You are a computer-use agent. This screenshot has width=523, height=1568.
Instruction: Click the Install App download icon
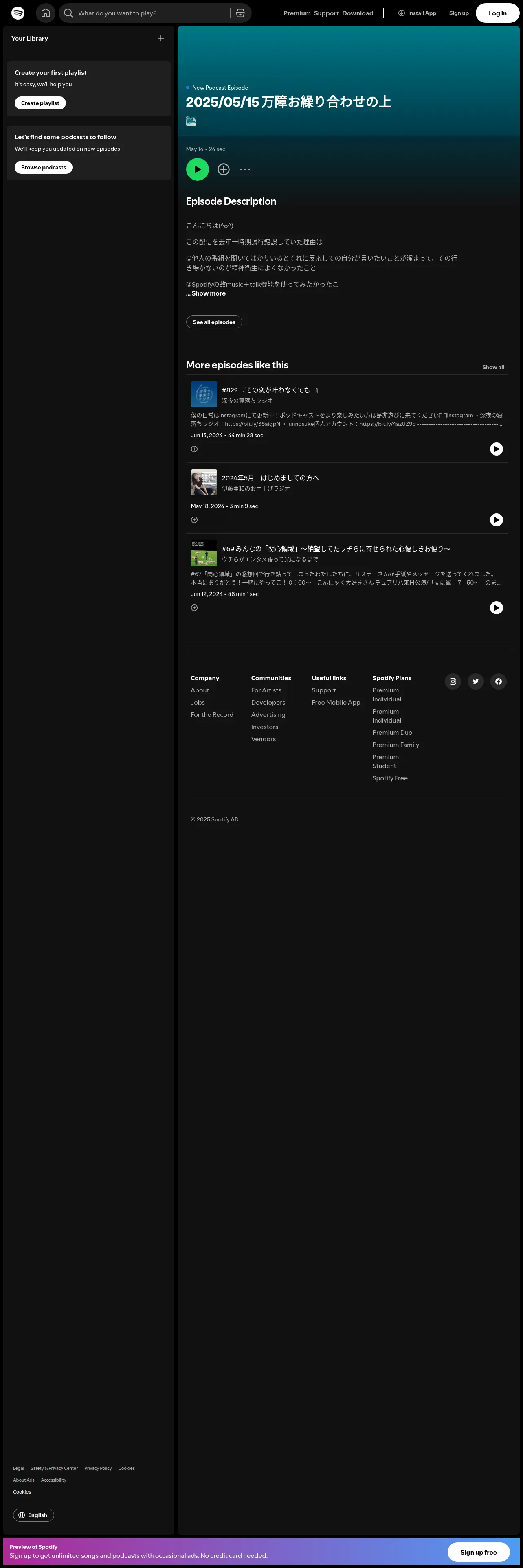click(x=401, y=13)
